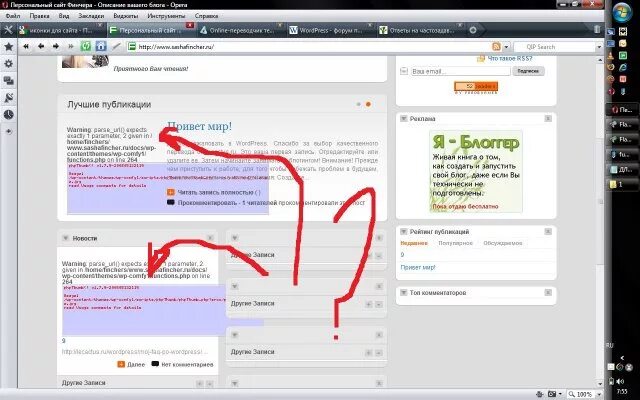Open the closed tabs trash icon
The image size is (640, 400).
point(597,29)
